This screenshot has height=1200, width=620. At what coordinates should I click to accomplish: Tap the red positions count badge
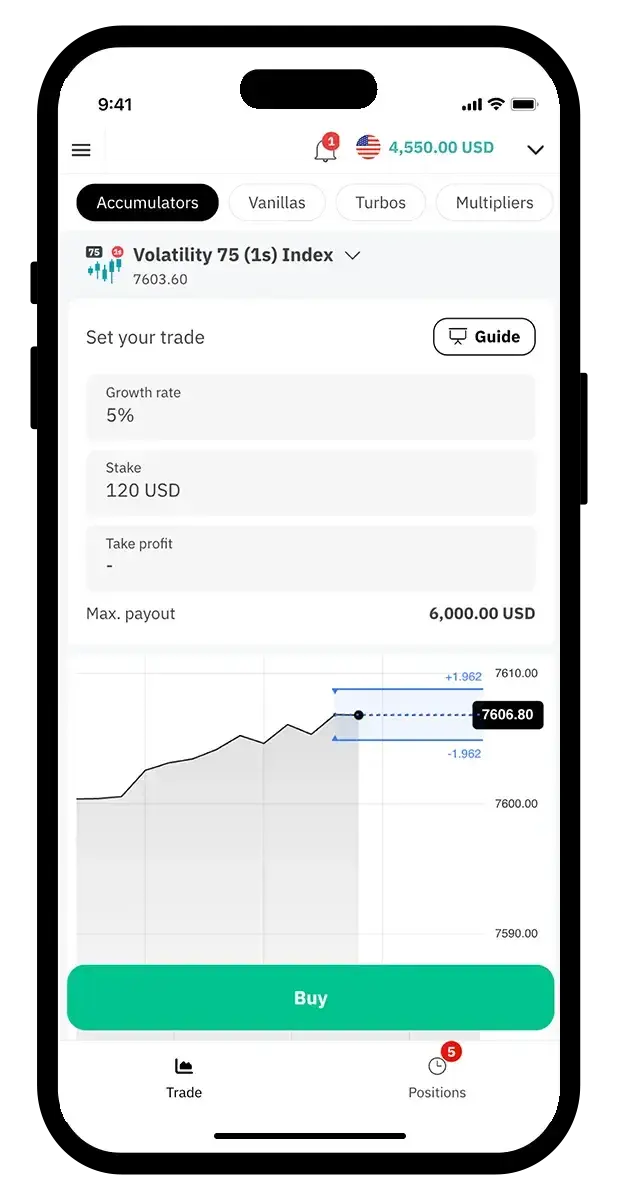tap(451, 1051)
